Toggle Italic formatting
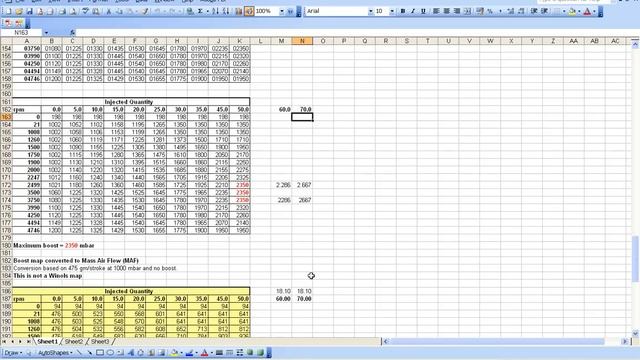The width and height of the screenshot is (640, 360). point(413,11)
